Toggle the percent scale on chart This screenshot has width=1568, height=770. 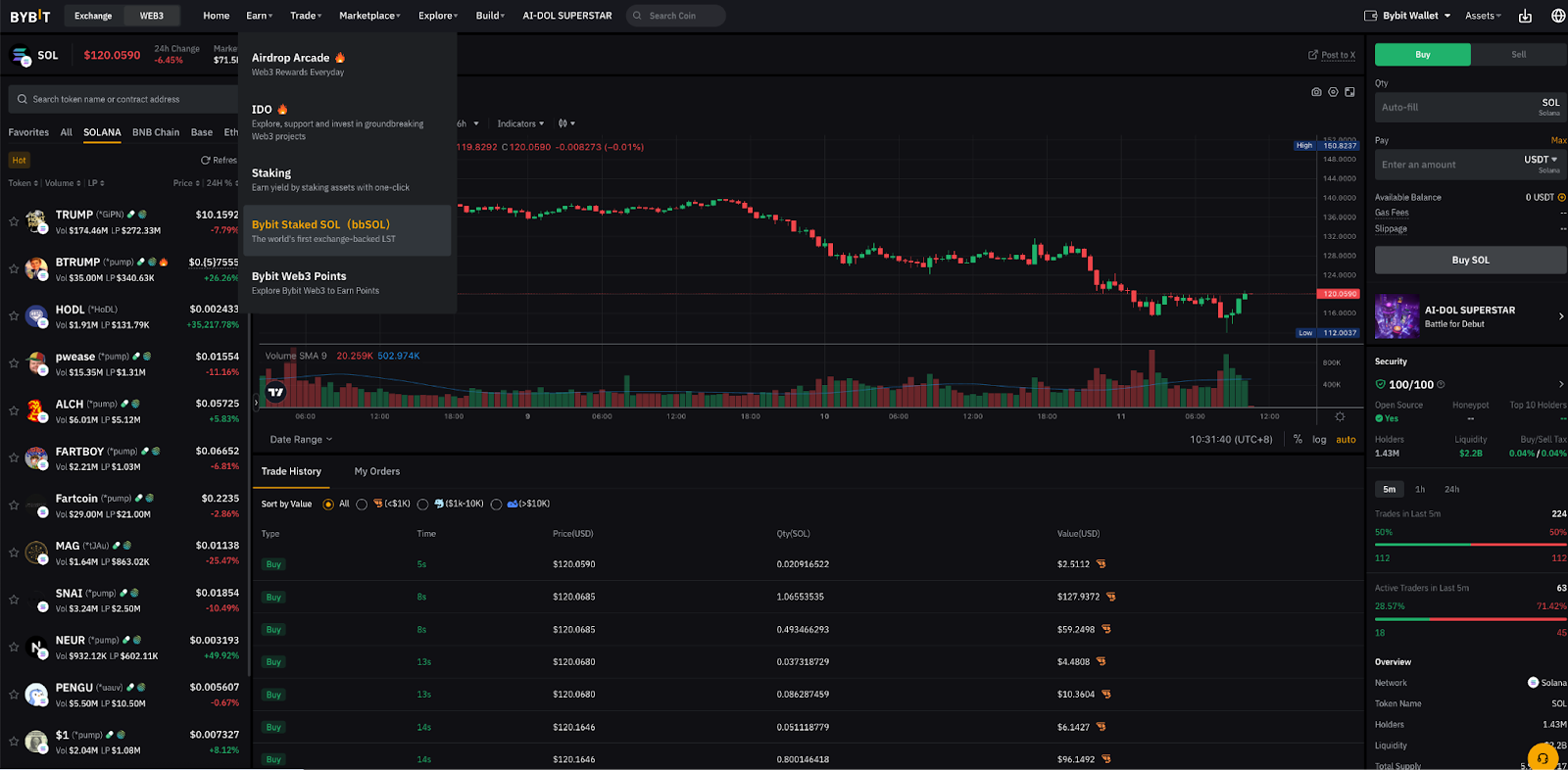tap(1298, 440)
